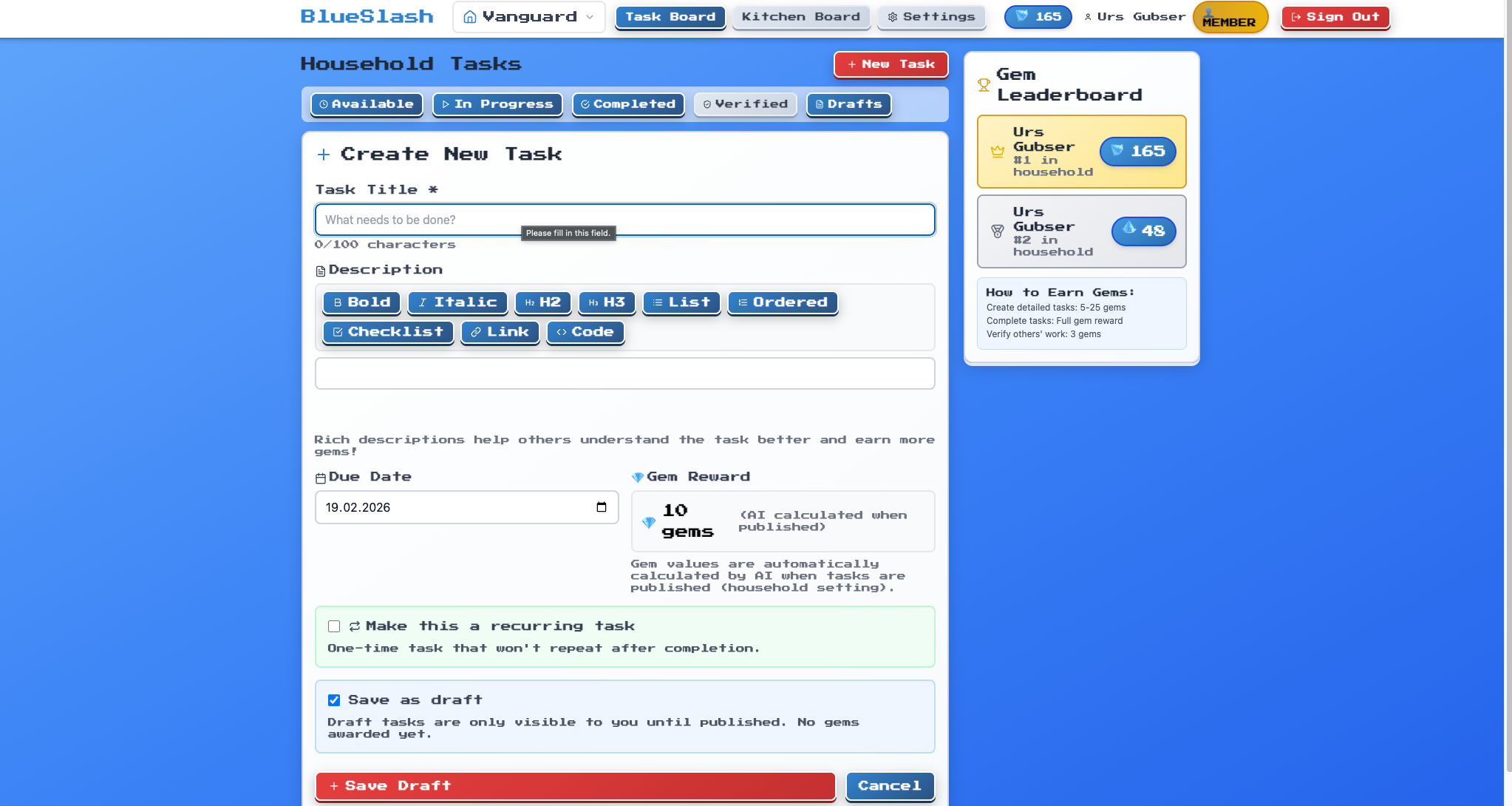The image size is (1512, 806).
Task: Uncheck the Save as draft checkbox
Action: coord(334,700)
